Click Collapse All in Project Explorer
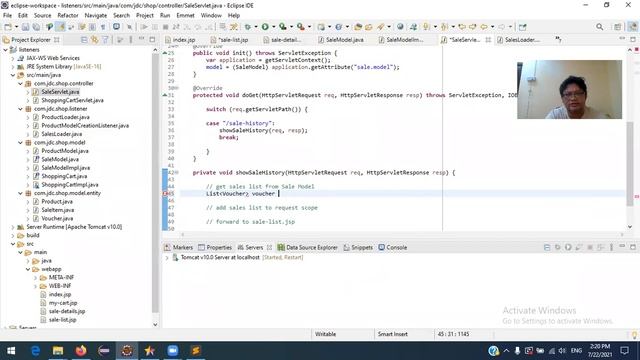 (84, 40)
